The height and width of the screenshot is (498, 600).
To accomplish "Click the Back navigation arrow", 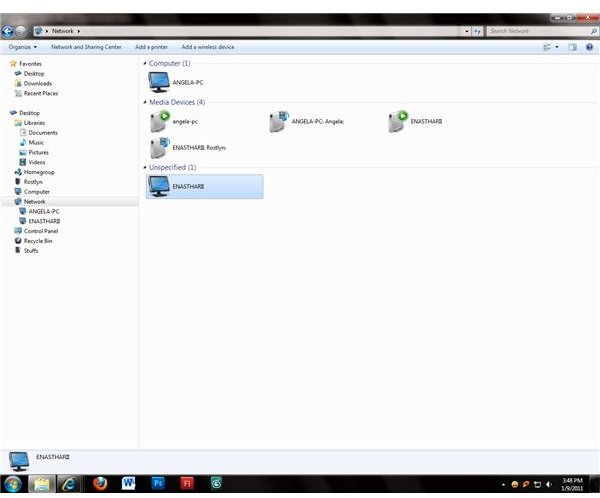I will pyautogui.click(x=7, y=31).
